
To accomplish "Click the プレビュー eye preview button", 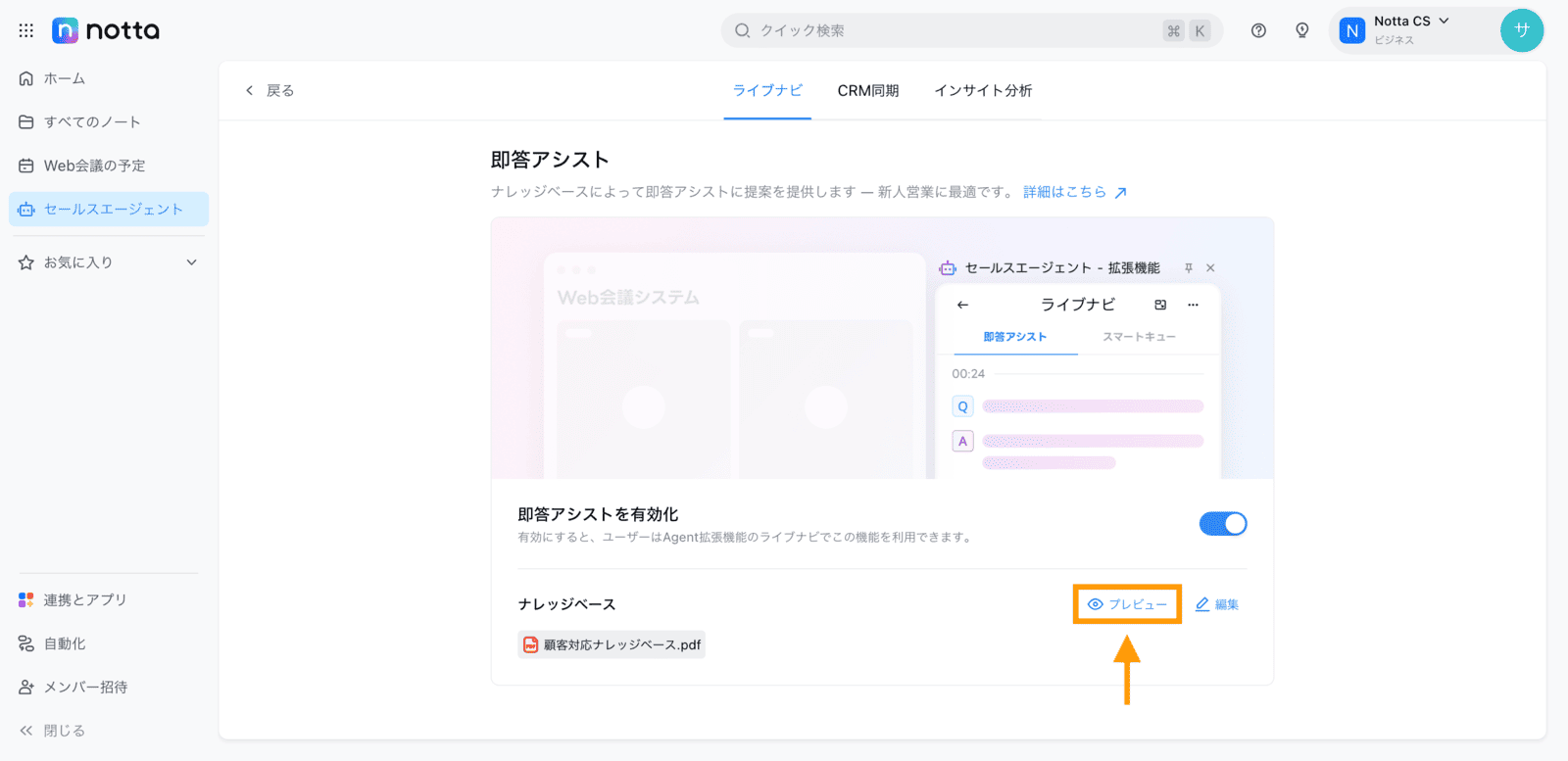I will tap(1127, 604).
